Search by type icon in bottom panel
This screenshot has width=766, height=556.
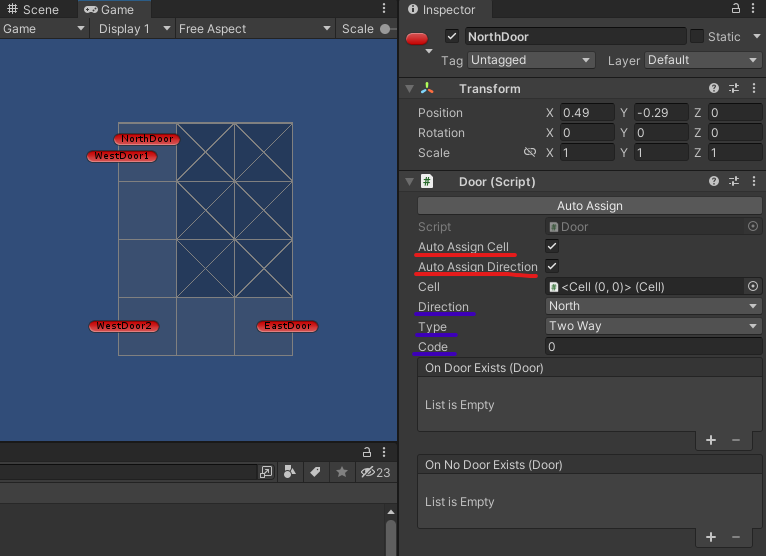[290, 472]
